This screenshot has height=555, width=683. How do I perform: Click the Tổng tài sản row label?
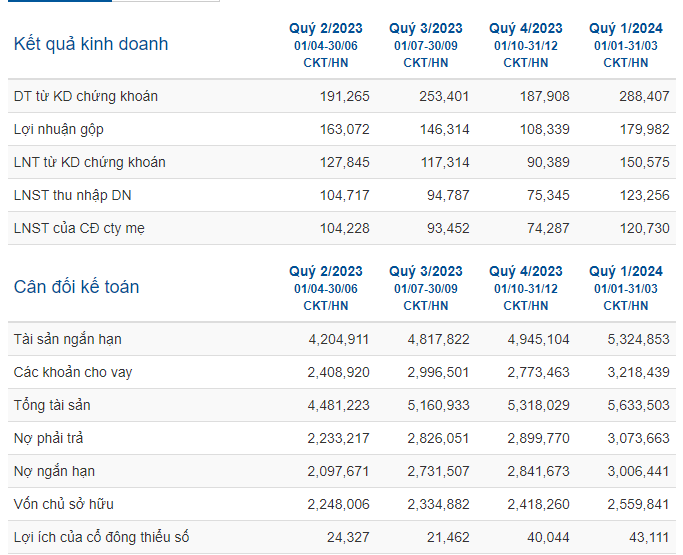click(x=52, y=405)
